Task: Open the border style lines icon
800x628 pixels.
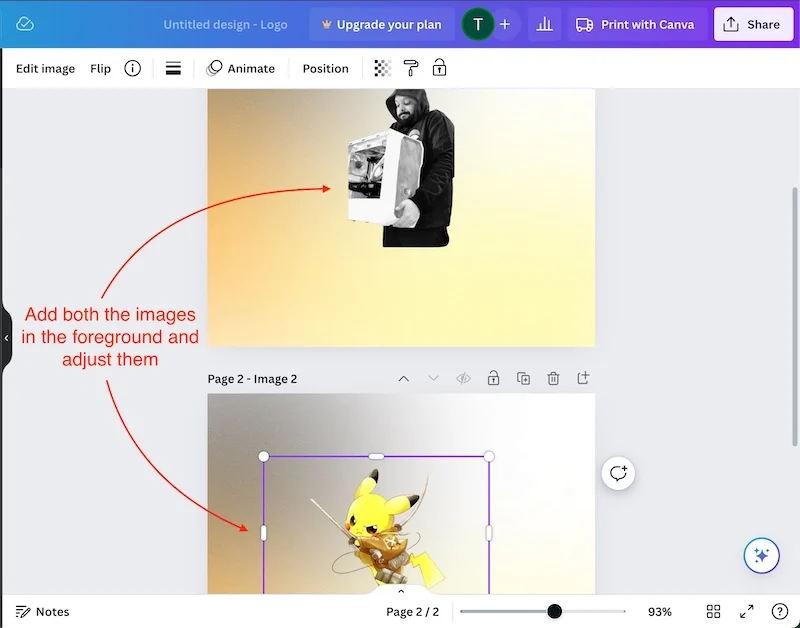Action: [x=173, y=68]
